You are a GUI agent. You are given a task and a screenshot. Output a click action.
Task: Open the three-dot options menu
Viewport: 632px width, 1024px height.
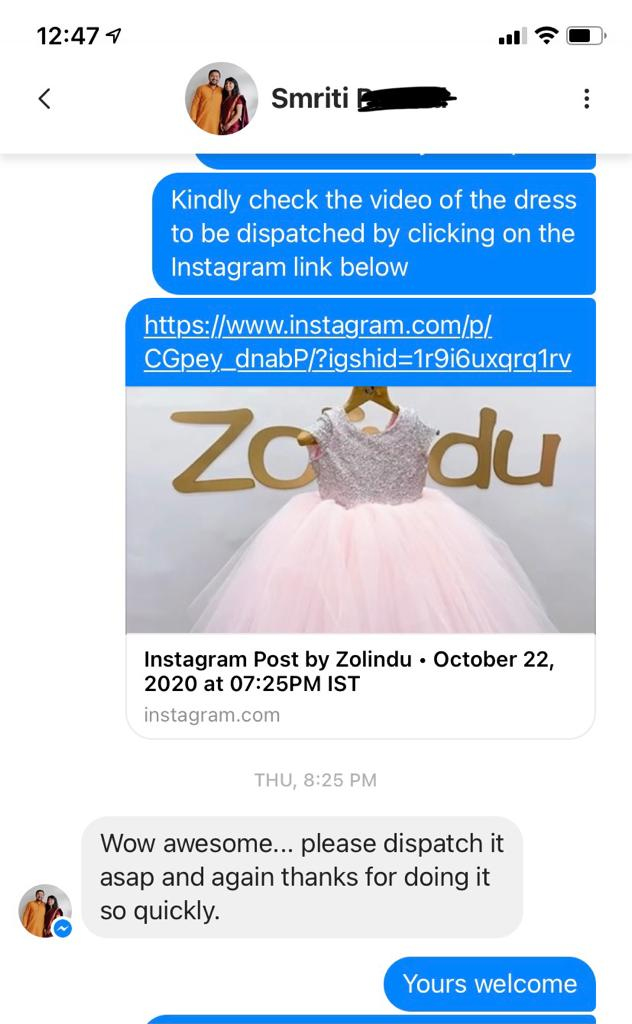[586, 99]
